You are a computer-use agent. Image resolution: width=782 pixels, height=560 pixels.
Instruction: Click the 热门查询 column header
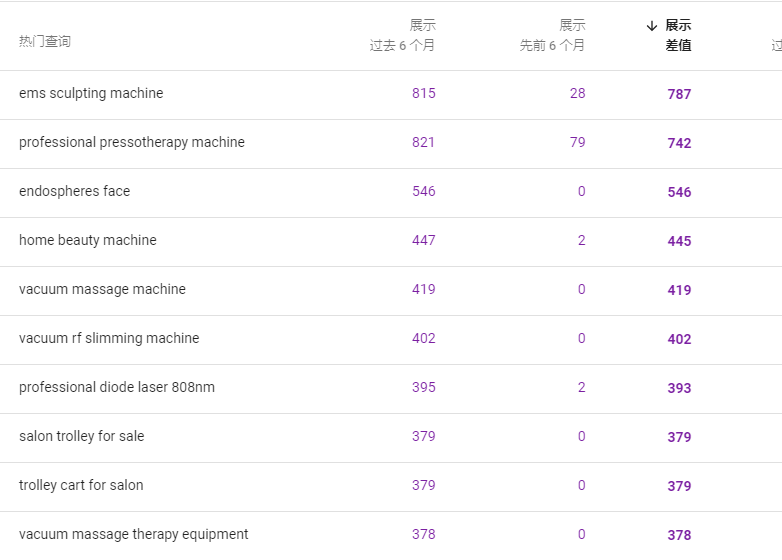[45, 41]
